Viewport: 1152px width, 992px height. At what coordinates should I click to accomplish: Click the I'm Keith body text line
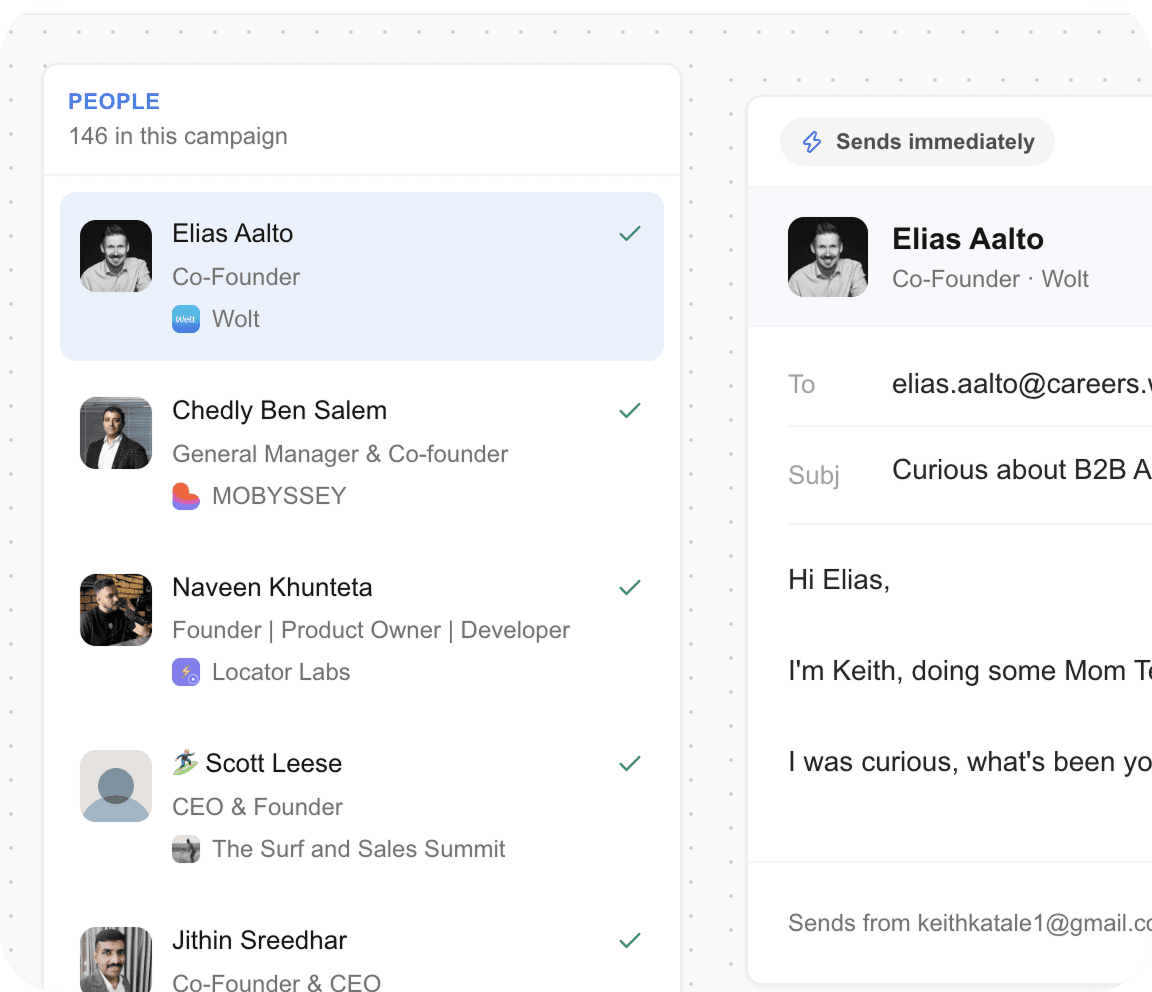(x=970, y=671)
